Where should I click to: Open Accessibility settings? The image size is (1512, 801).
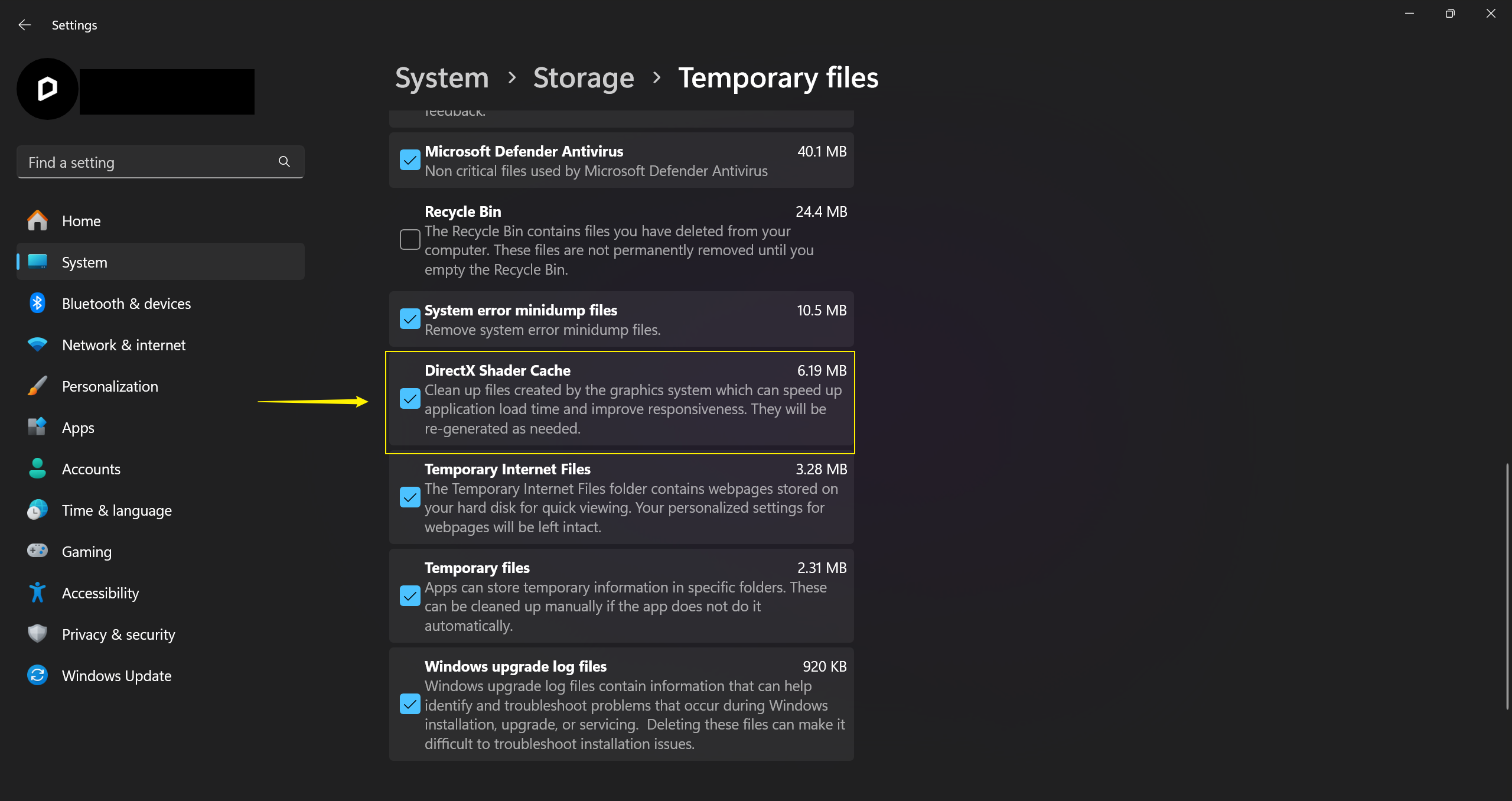coord(161,592)
